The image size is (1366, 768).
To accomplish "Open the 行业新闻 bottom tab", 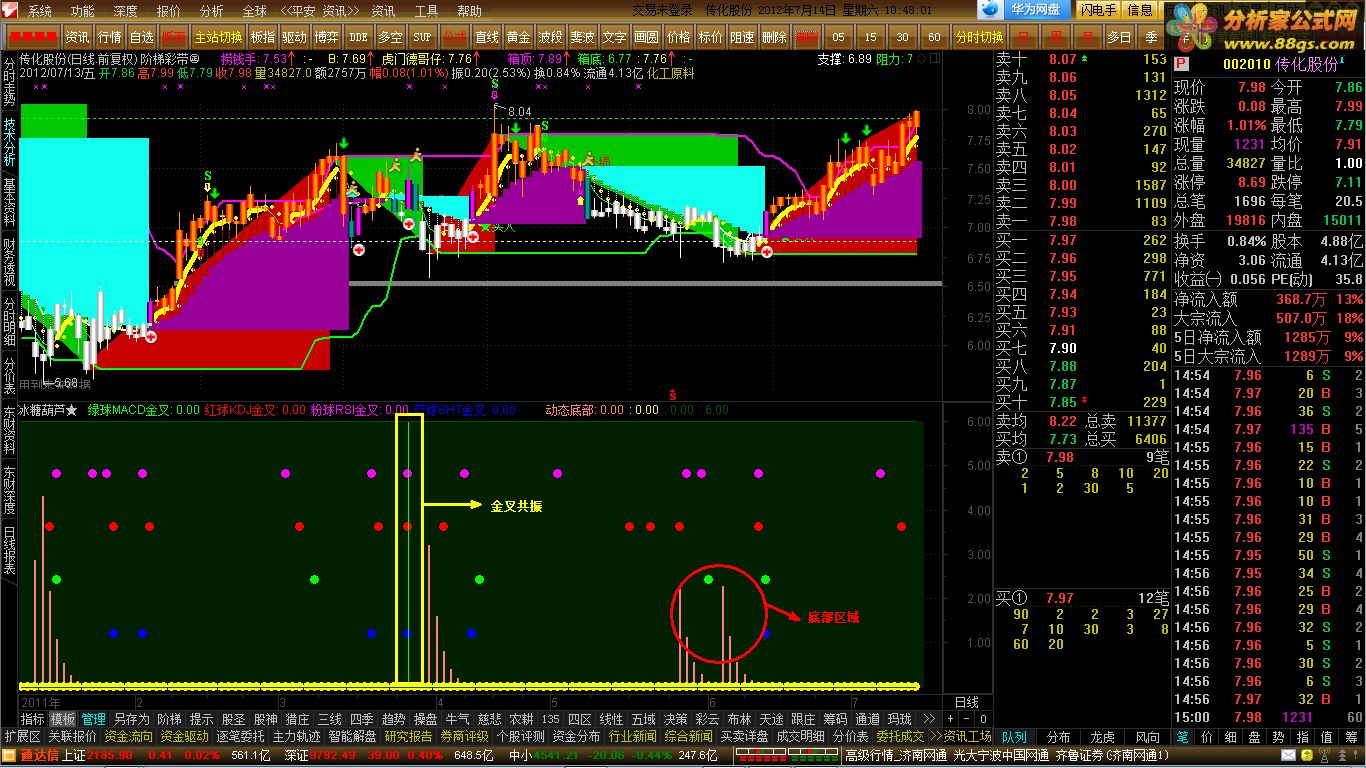I will [633, 736].
